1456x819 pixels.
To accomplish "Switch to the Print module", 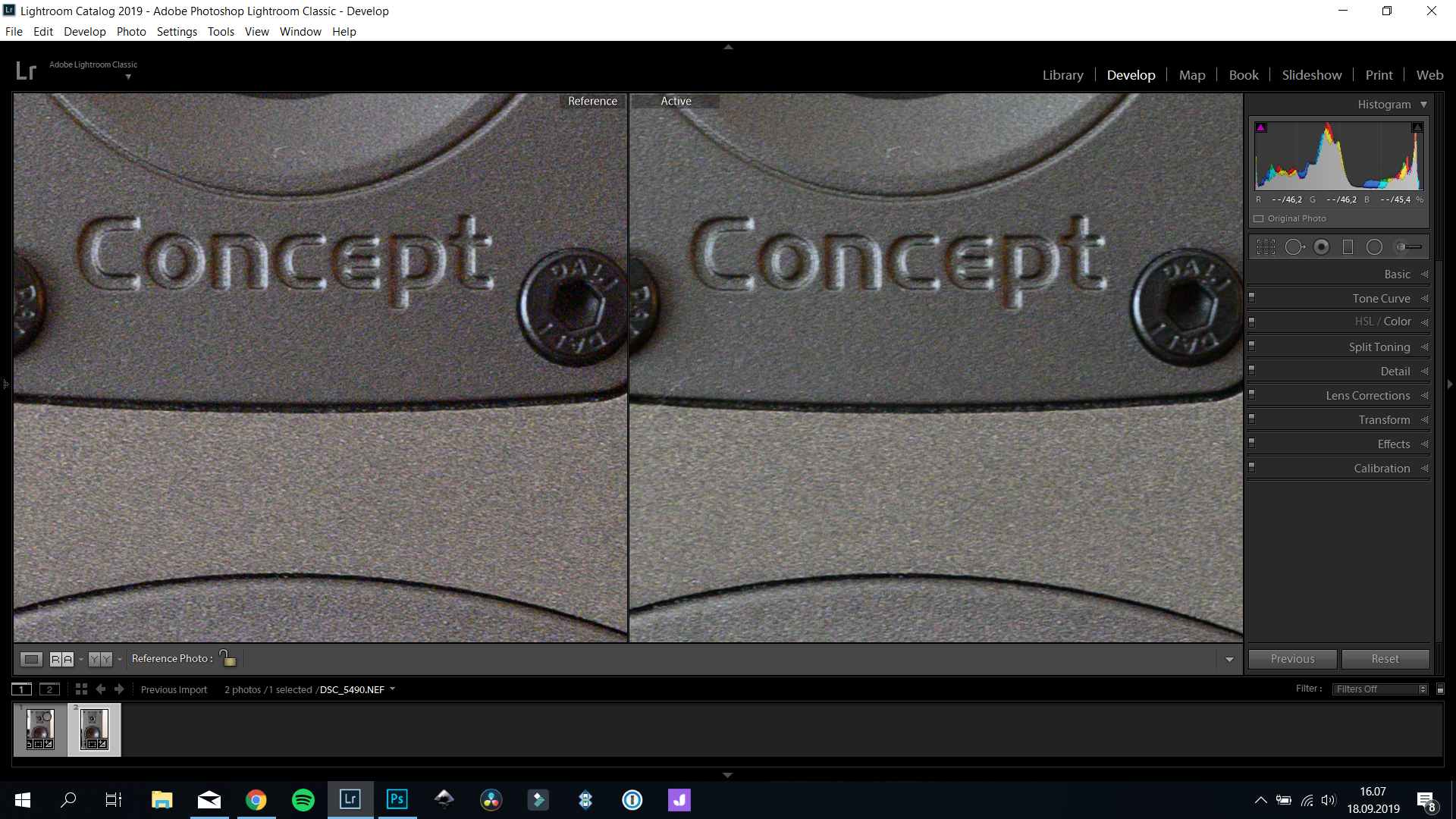I will coord(1379,75).
